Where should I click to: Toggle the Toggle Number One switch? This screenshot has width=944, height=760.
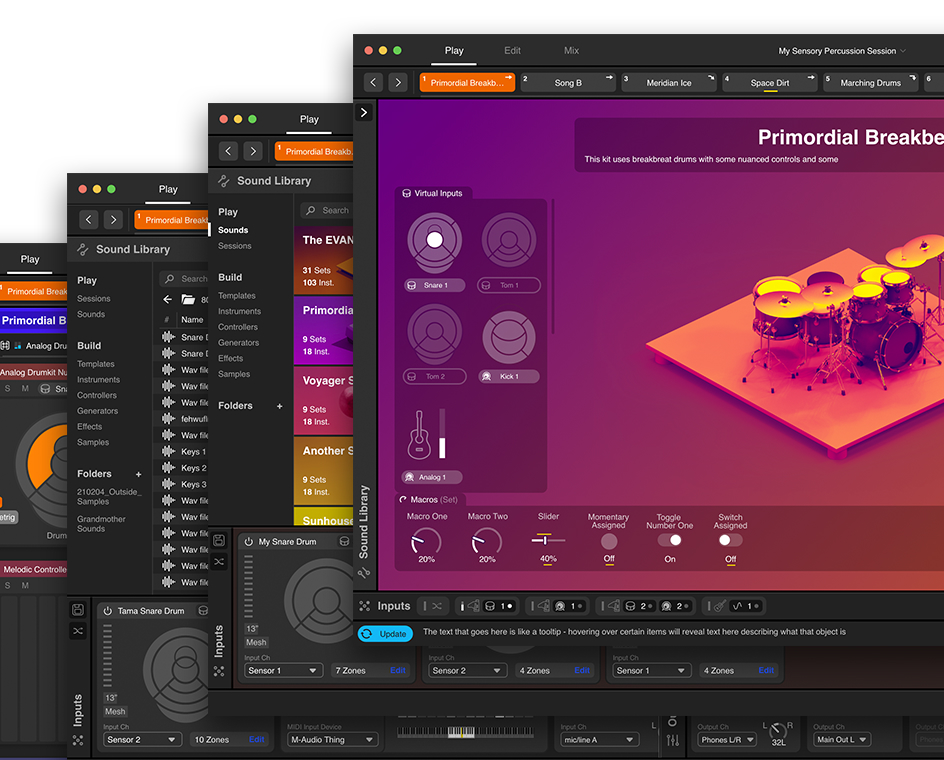[x=669, y=540]
